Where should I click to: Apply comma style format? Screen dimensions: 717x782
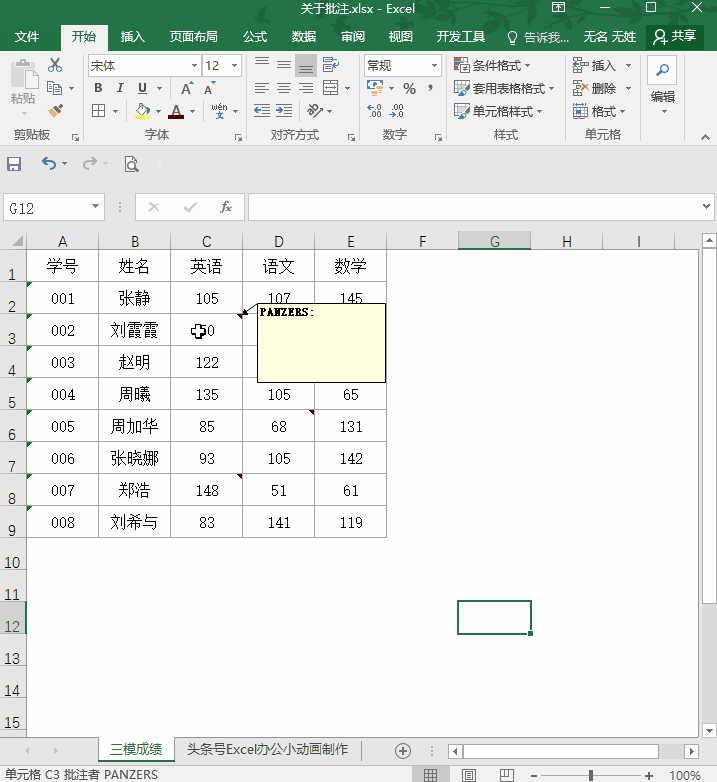(430, 88)
